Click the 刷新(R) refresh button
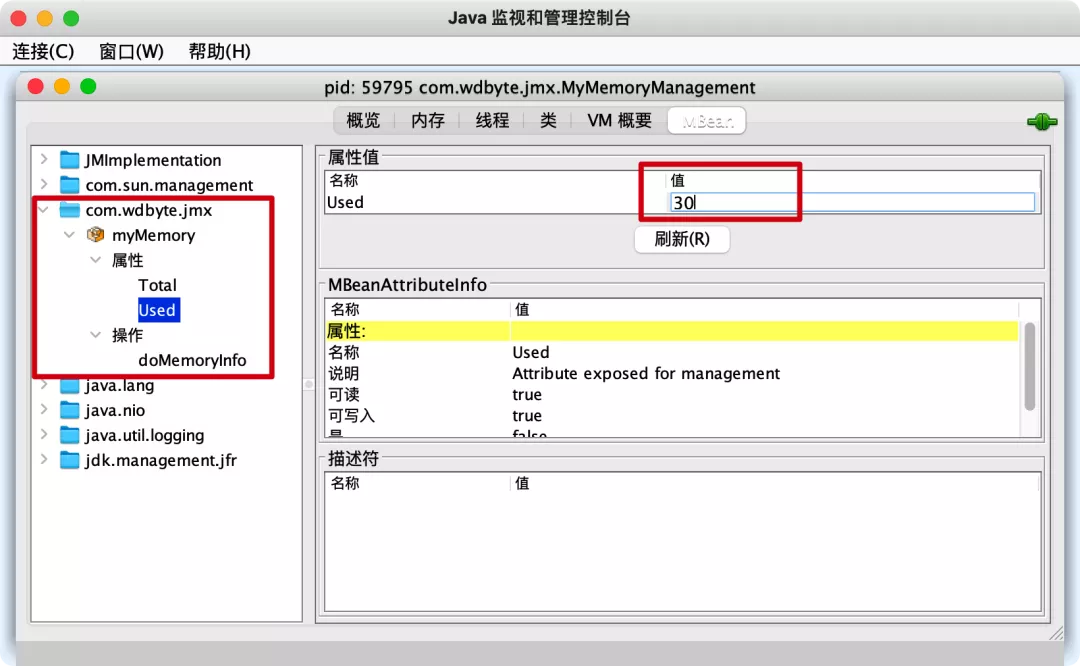The image size is (1080, 666). coord(682,239)
